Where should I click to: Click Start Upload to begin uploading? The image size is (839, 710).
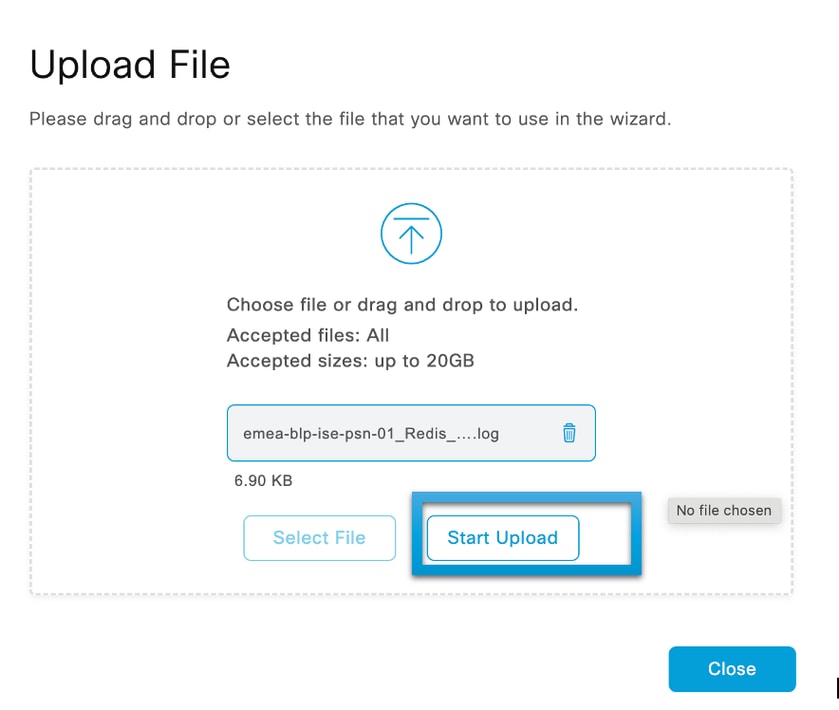click(x=502, y=538)
